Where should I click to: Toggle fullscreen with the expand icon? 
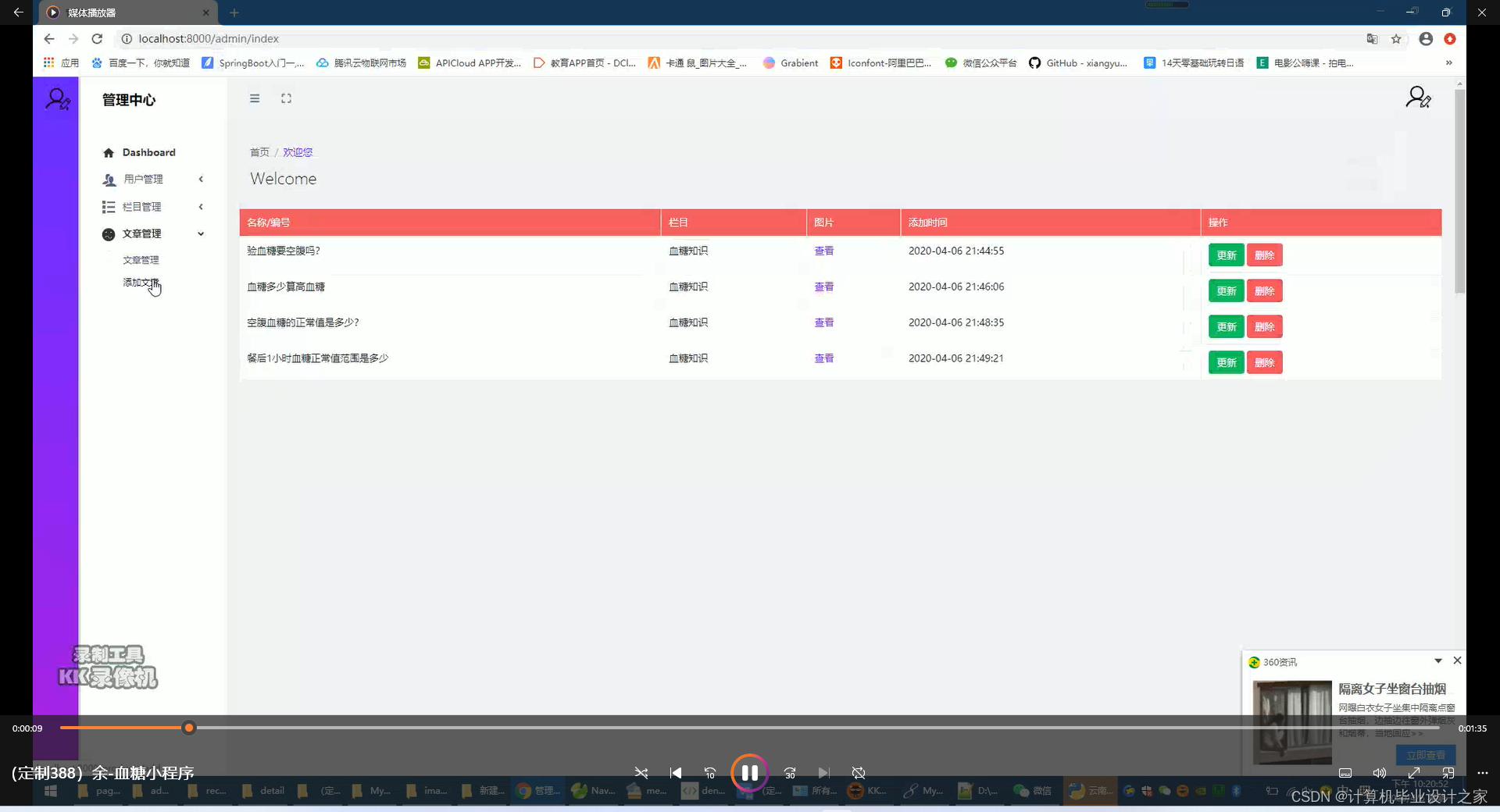286,98
